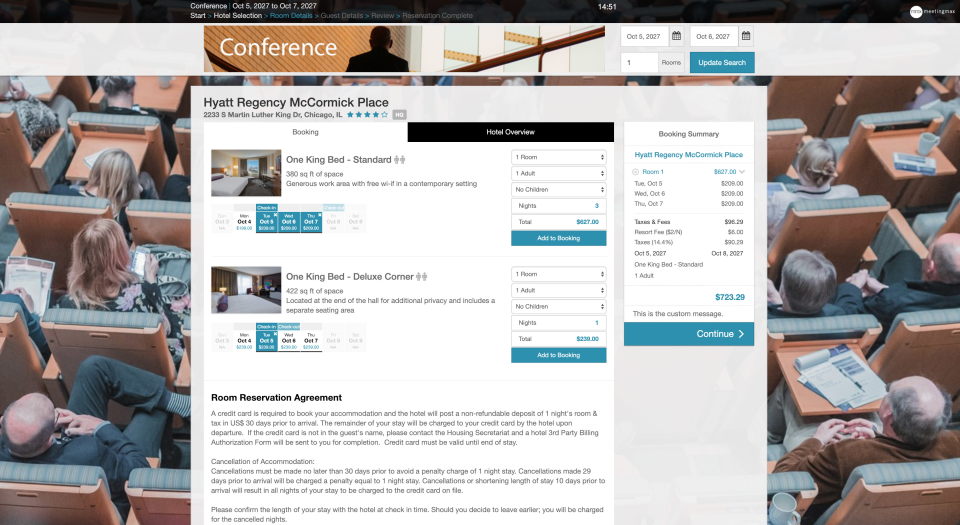Open the check-in date calendar icon
The width and height of the screenshot is (960, 525).
(x=676, y=36)
